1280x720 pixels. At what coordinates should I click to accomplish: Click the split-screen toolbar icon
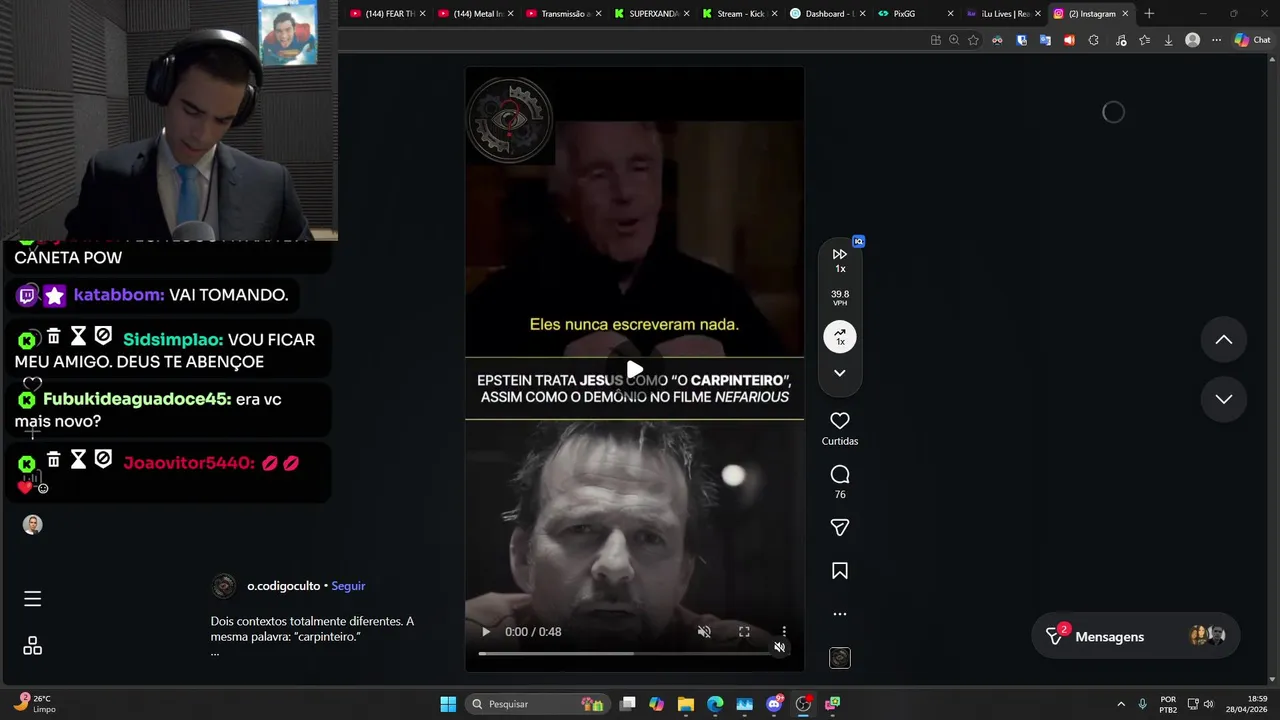[936, 40]
